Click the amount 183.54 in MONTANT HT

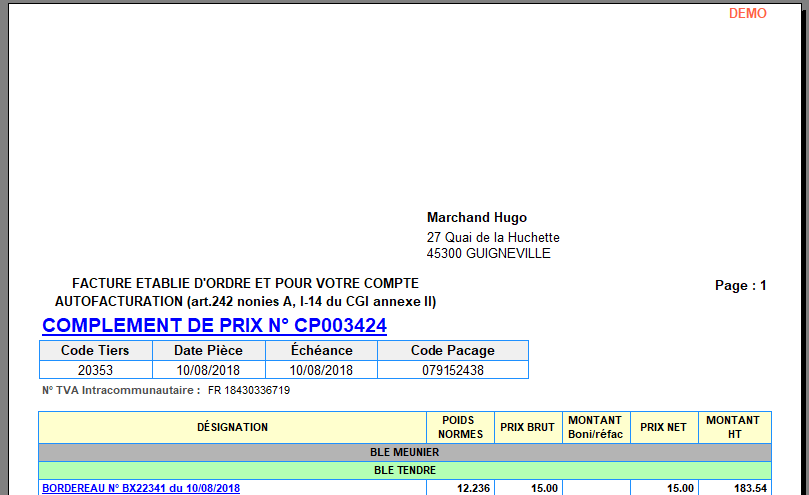[x=742, y=488]
